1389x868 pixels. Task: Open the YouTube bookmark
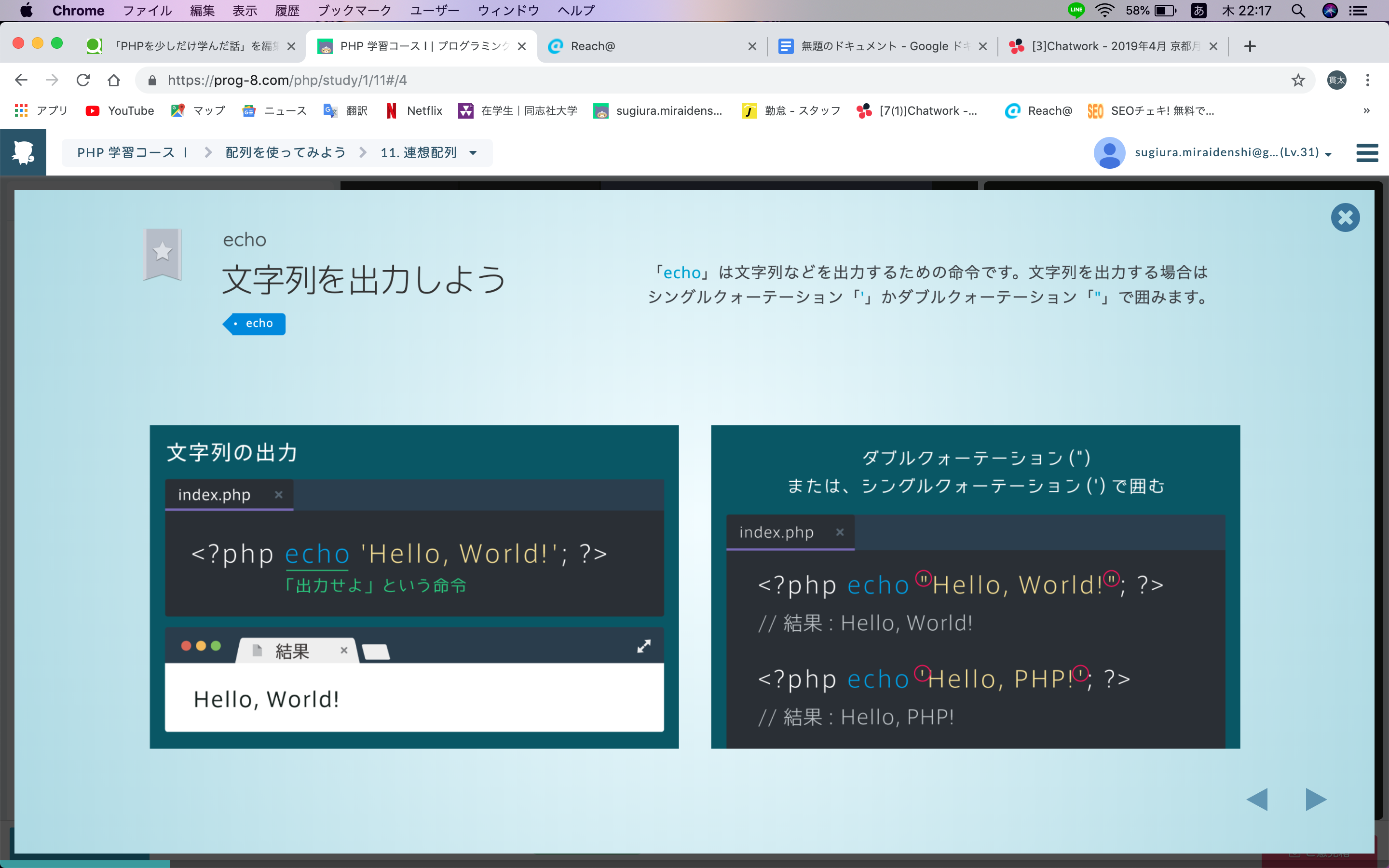120,111
